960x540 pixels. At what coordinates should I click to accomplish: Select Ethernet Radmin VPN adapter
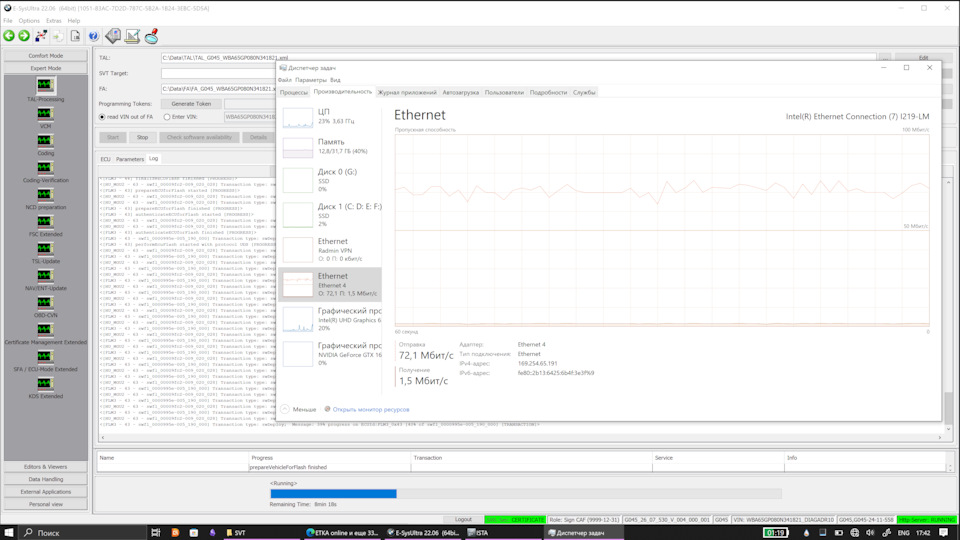tap(329, 250)
